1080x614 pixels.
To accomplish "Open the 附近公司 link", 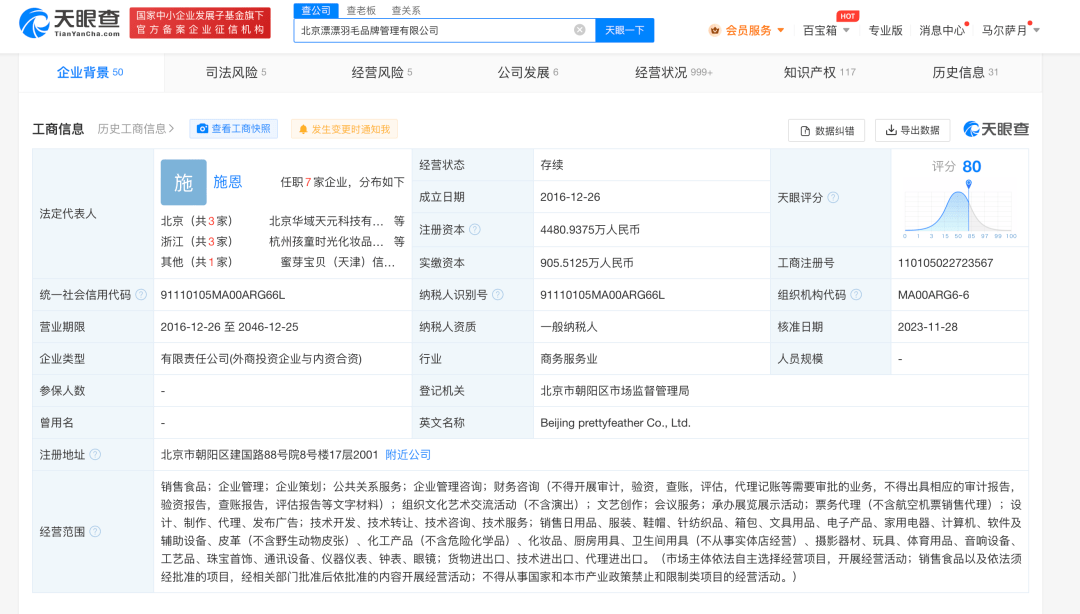I will click(408, 455).
